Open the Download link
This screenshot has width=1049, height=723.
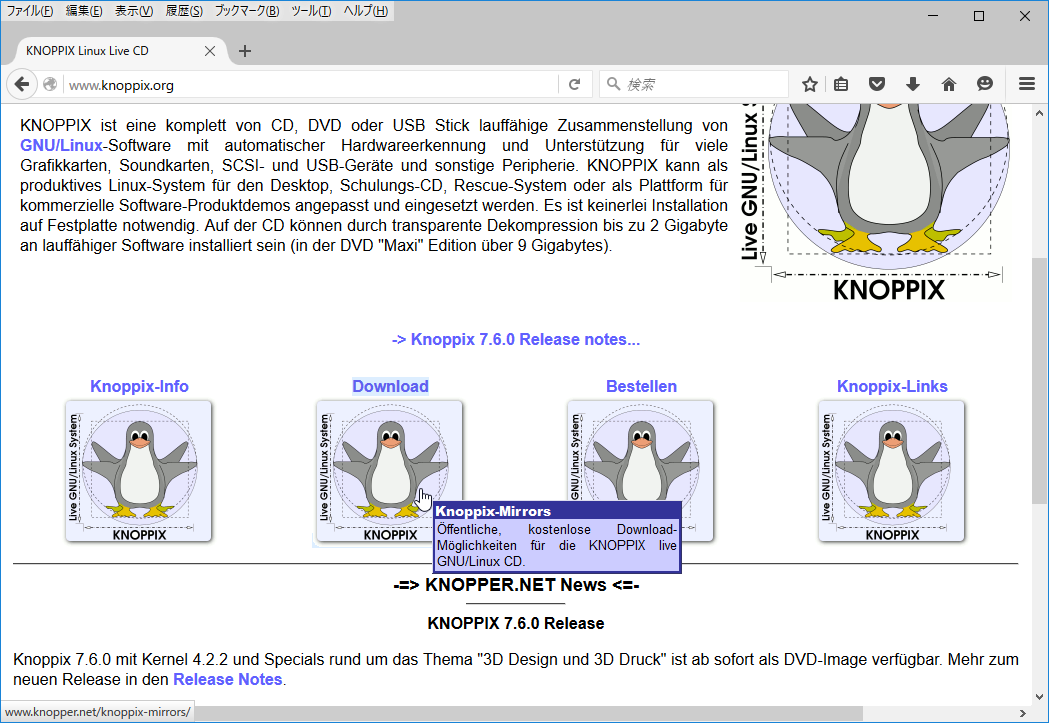(x=391, y=386)
